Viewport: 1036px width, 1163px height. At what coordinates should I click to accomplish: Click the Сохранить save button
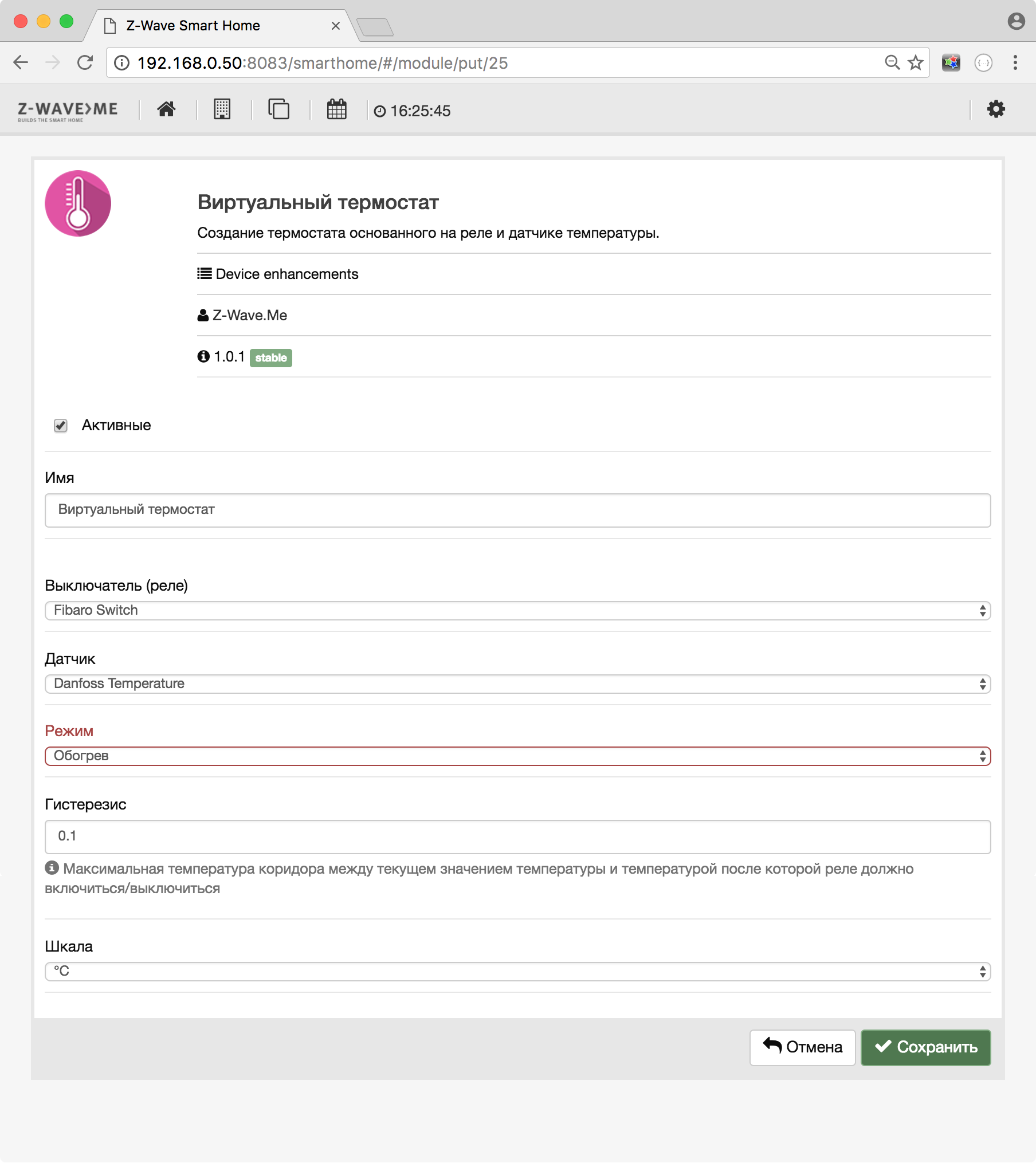coord(926,1047)
